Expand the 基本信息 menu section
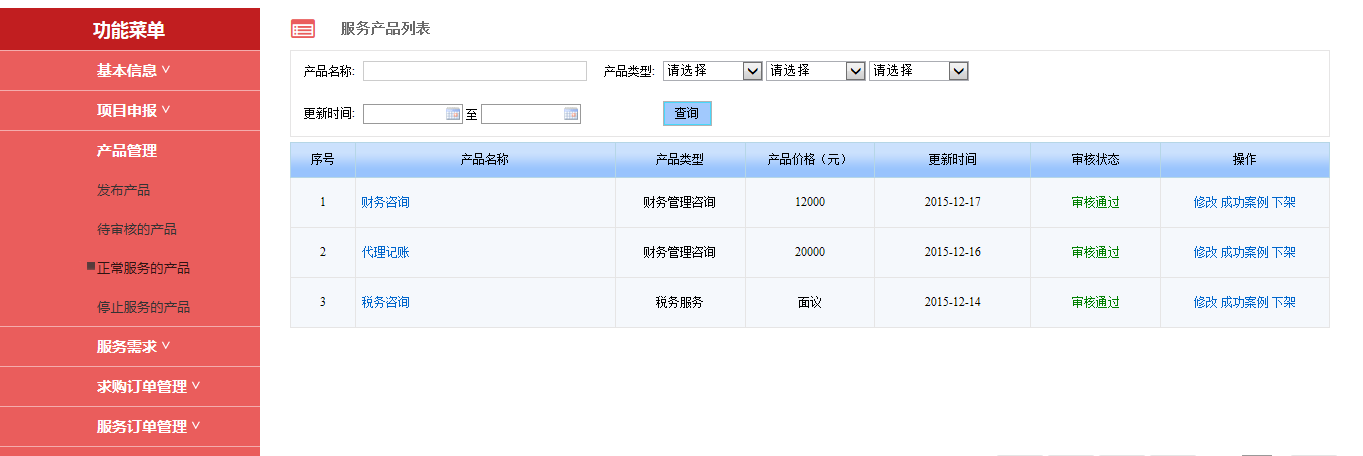Screen dimensions: 1363x456 132,71
